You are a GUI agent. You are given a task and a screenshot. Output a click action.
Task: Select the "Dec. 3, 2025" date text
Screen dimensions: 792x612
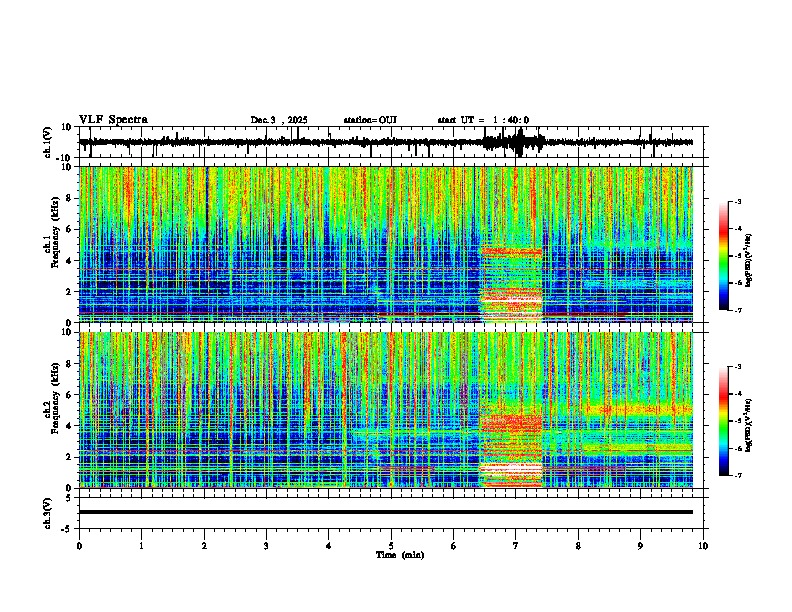[279, 120]
